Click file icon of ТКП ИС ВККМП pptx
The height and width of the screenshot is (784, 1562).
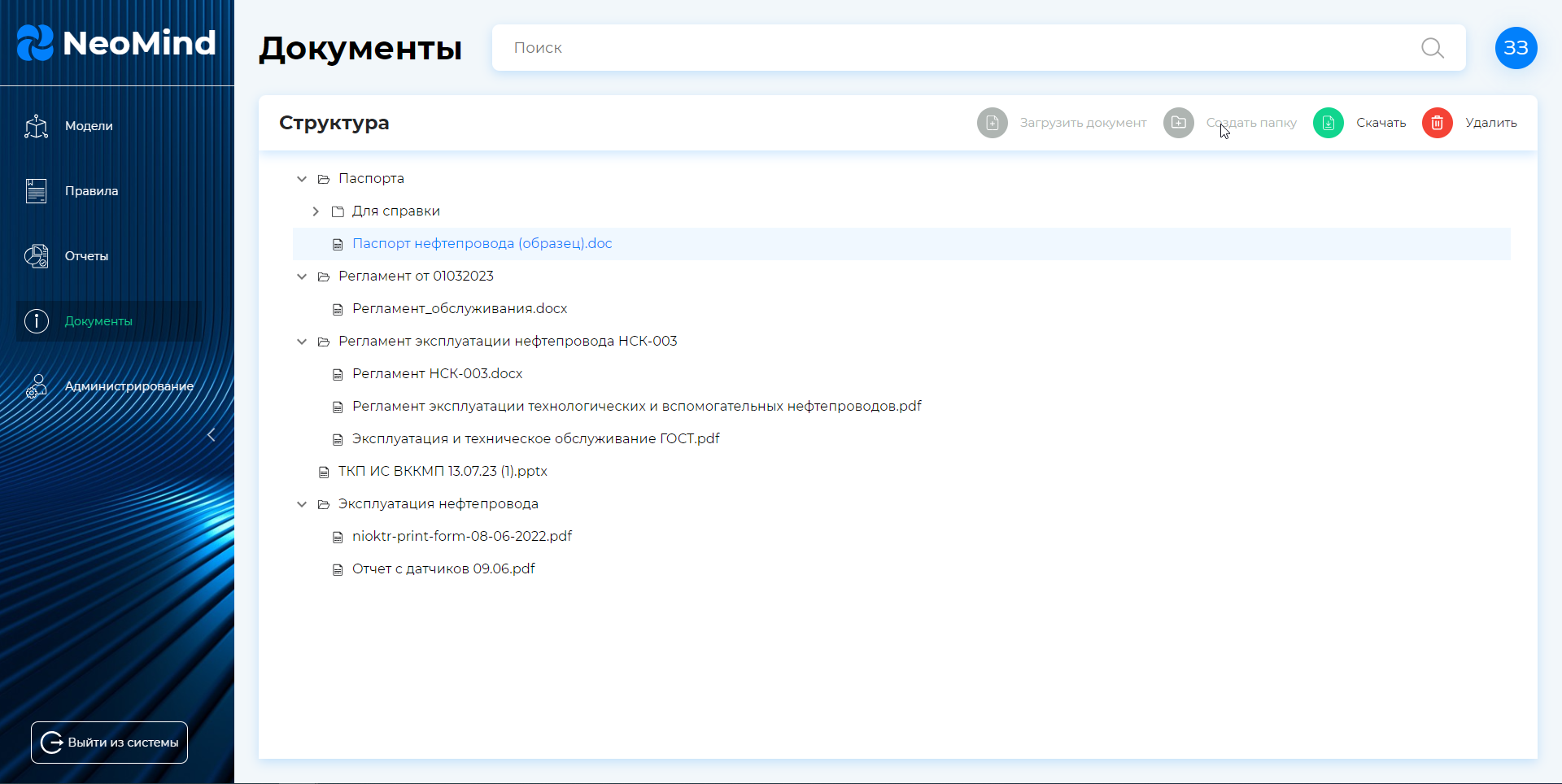click(x=324, y=472)
